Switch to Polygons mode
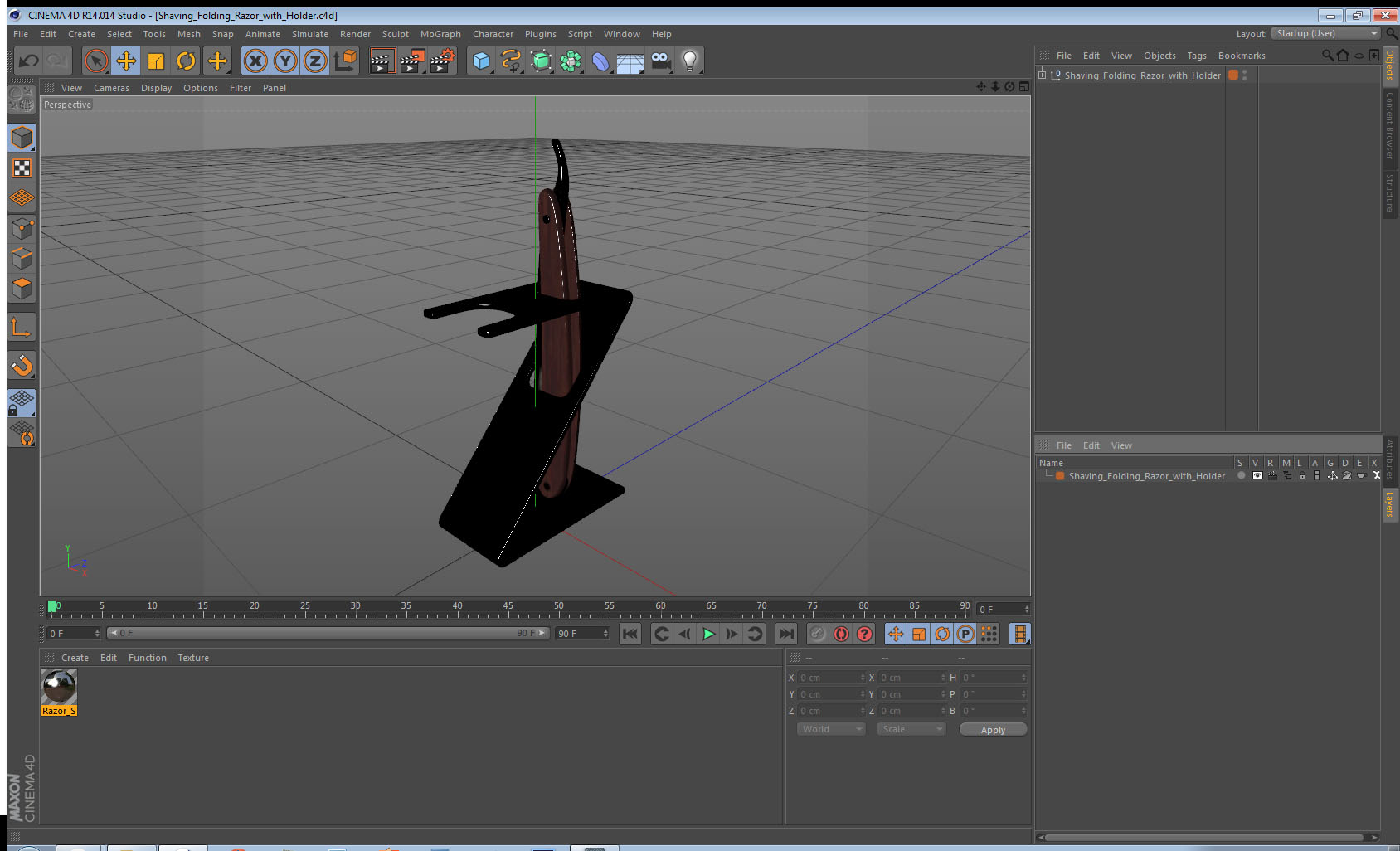 (x=22, y=288)
